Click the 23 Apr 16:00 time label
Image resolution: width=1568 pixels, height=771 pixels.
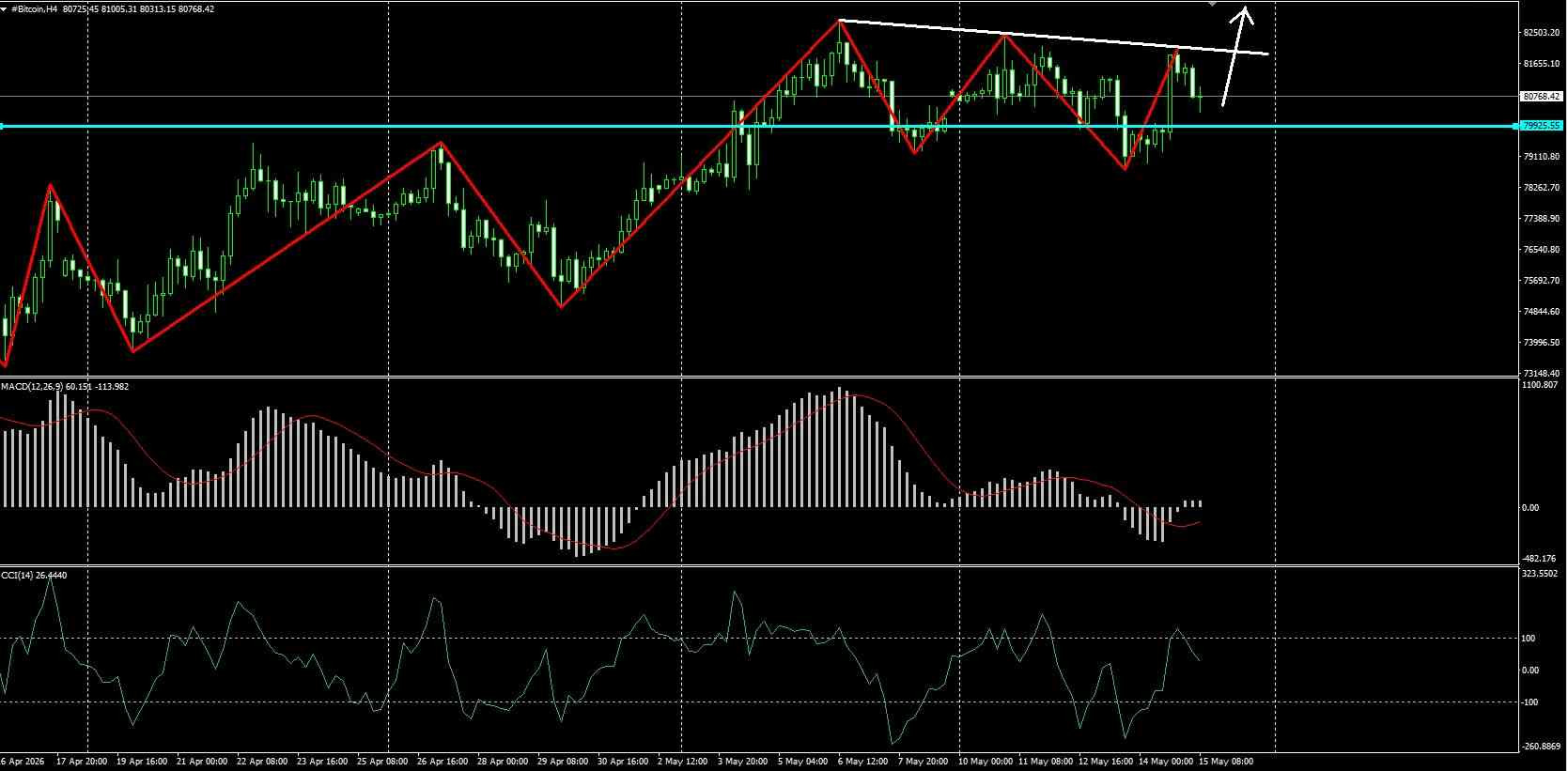point(321,762)
